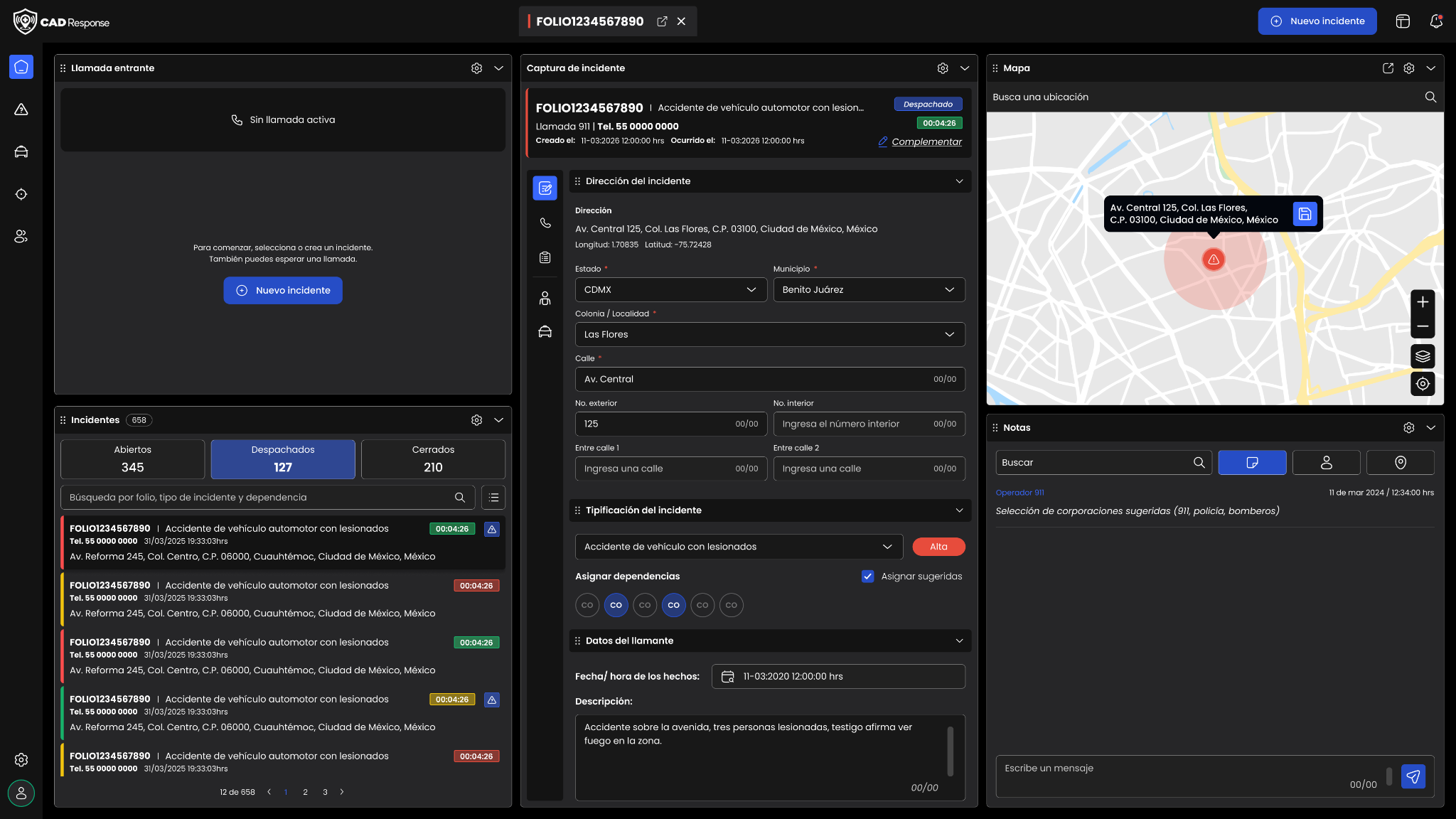The image size is (1456, 819).
Task: Toggle the fifth CO dependency circle
Action: 702,605
